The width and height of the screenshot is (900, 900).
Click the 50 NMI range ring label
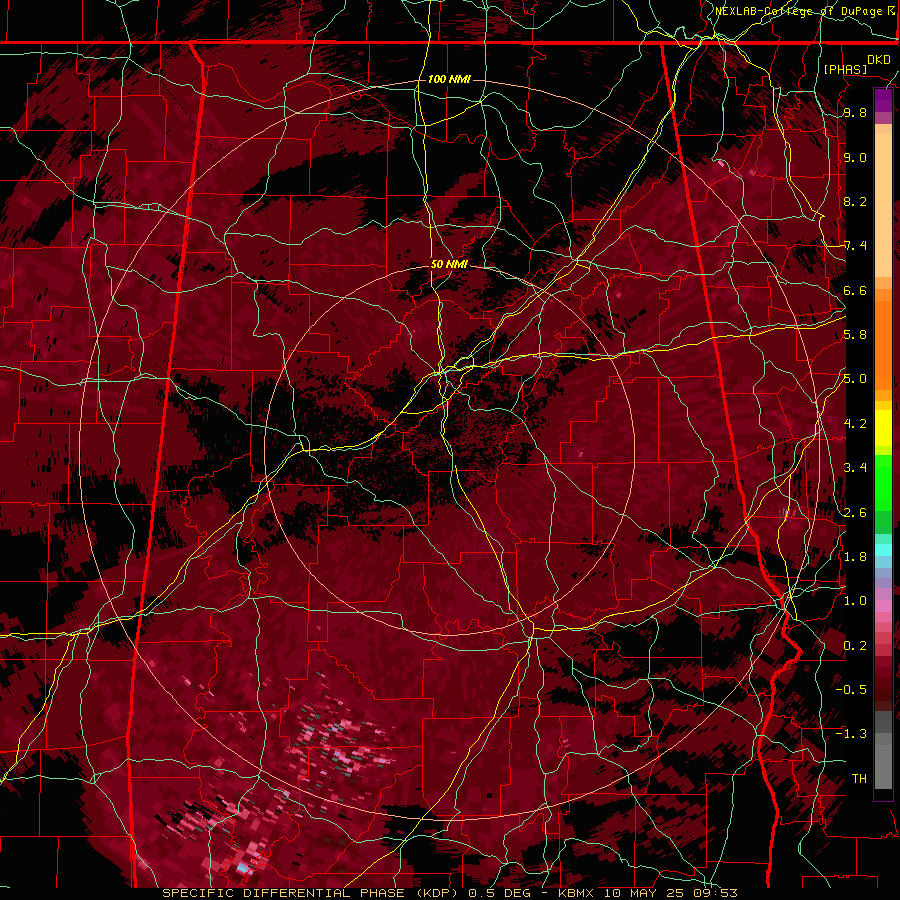click(449, 265)
